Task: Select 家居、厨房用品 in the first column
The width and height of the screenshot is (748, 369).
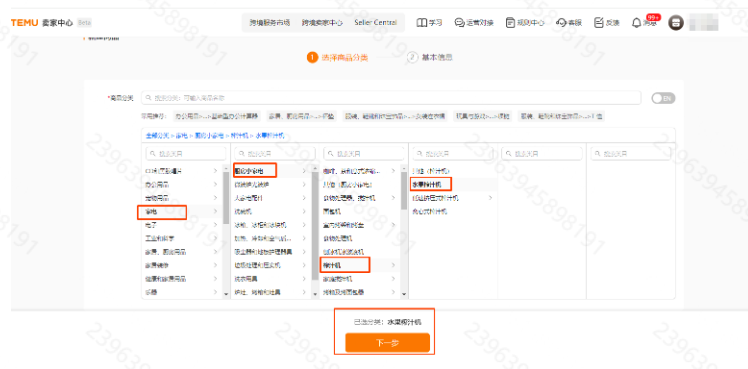Action: [x=182, y=251]
